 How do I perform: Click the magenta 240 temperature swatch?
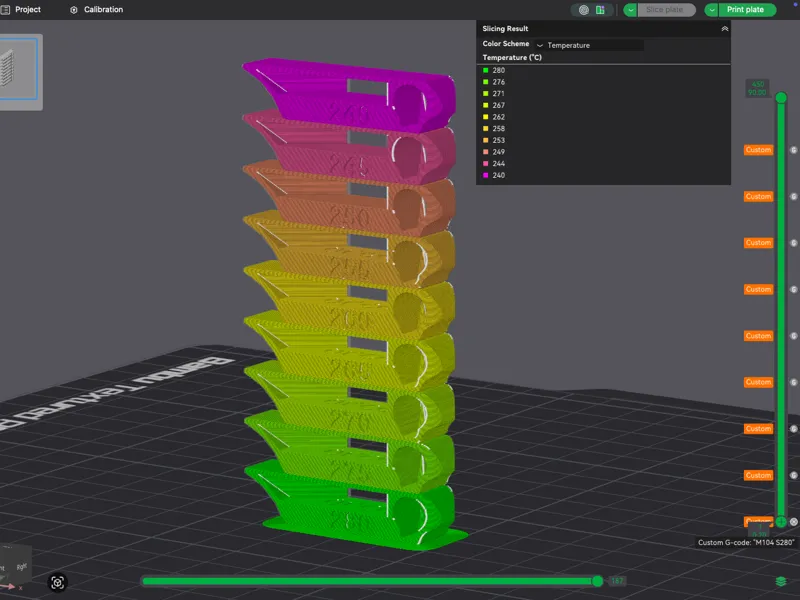[486, 175]
